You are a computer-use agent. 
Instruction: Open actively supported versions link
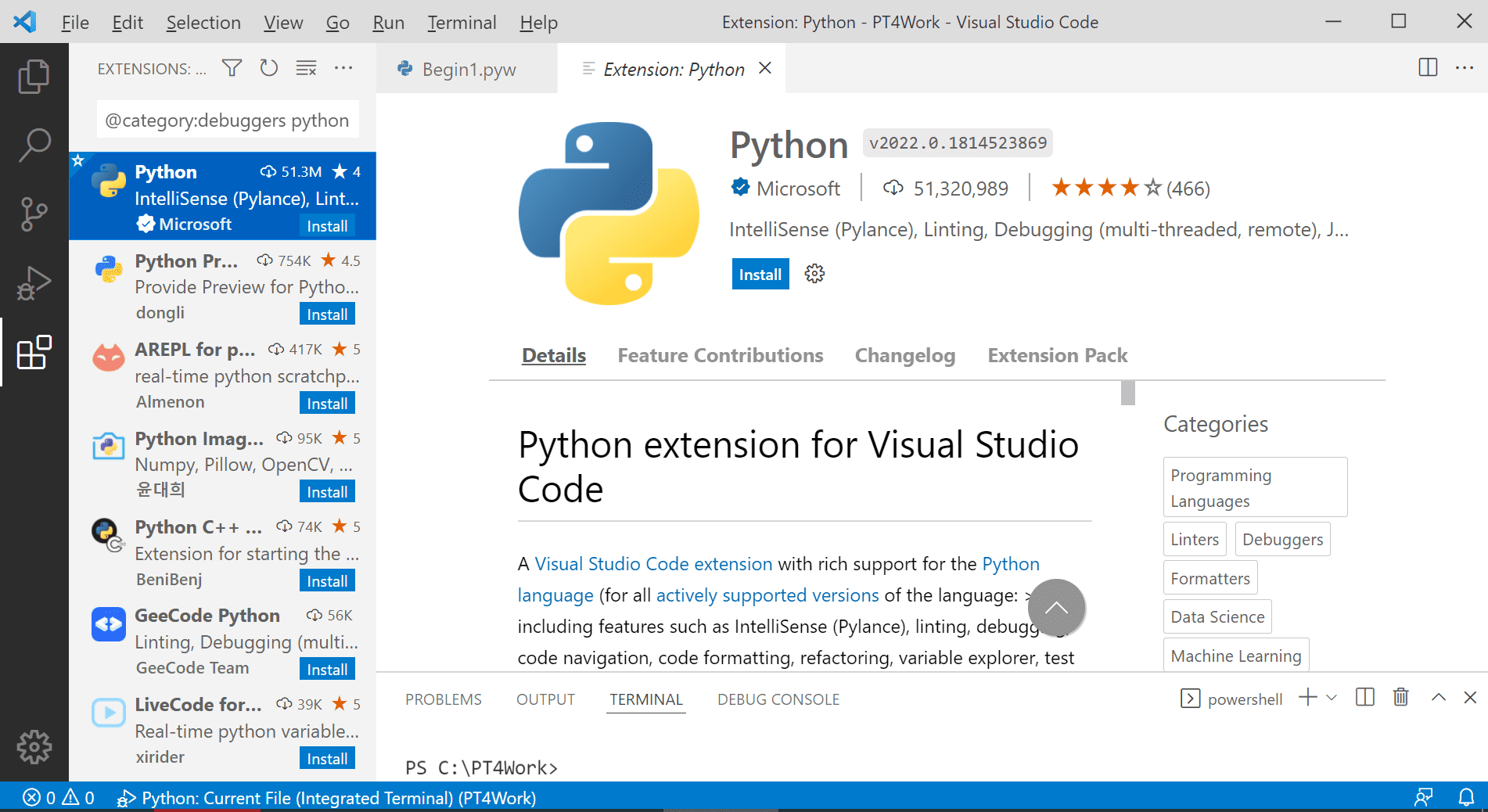coord(767,595)
